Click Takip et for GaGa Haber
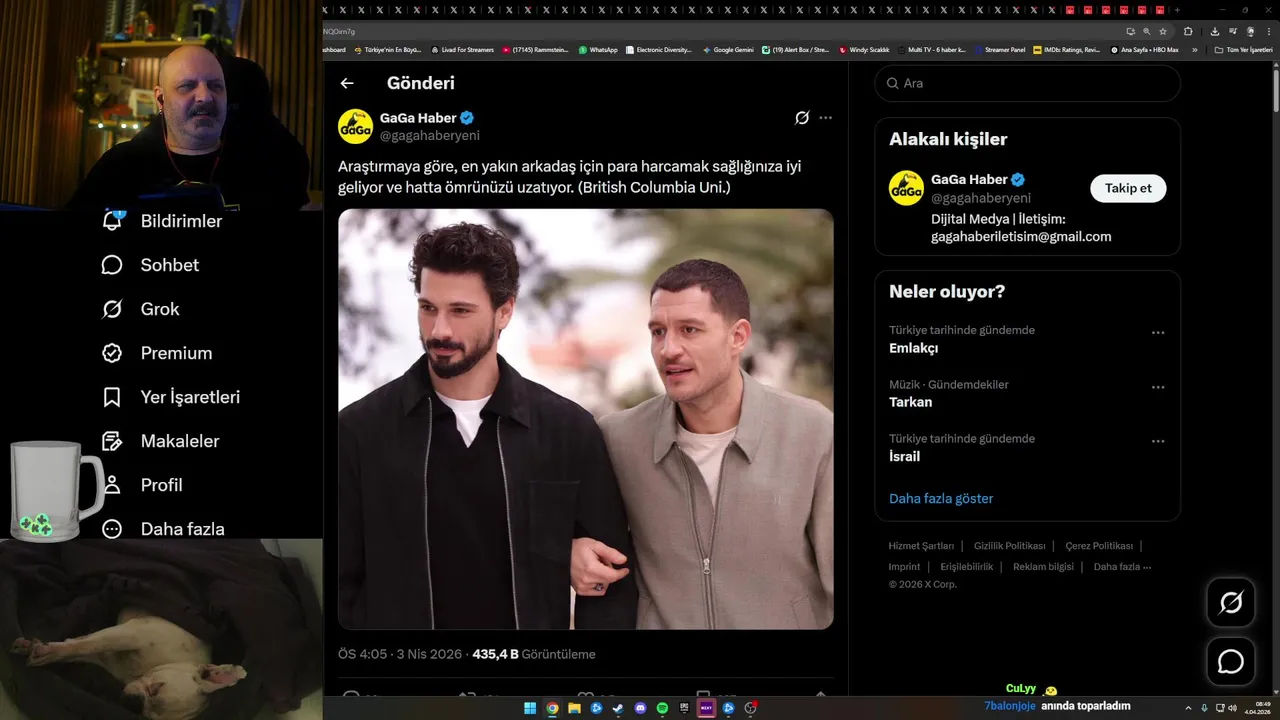Viewport: 1280px width, 720px height. (1128, 188)
